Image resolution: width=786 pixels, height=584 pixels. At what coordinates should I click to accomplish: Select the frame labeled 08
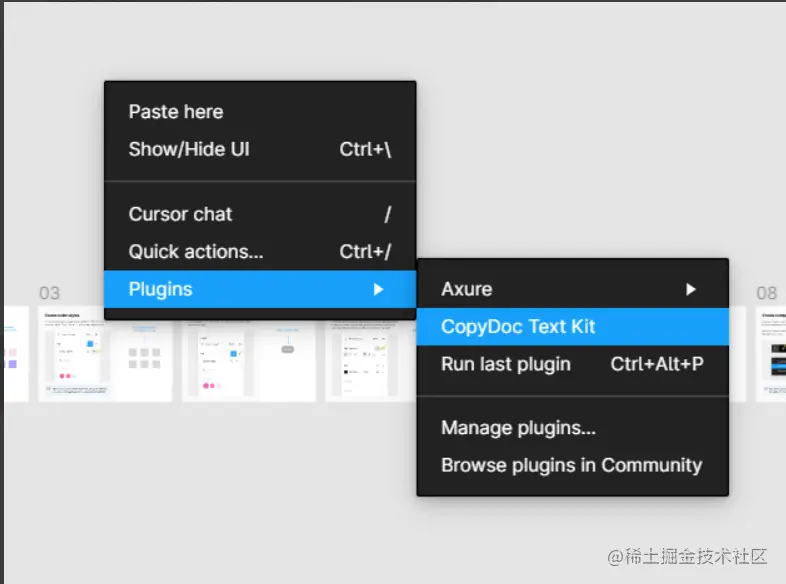pos(766,293)
